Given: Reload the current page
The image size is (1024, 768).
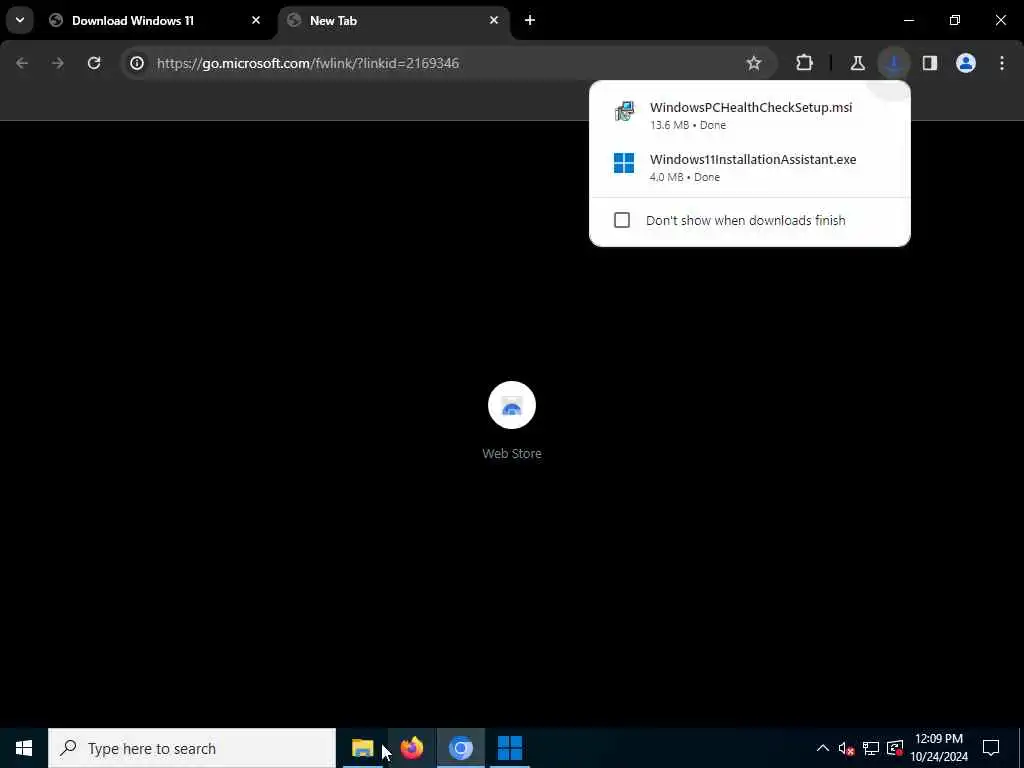Looking at the screenshot, I should tap(94, 63).
